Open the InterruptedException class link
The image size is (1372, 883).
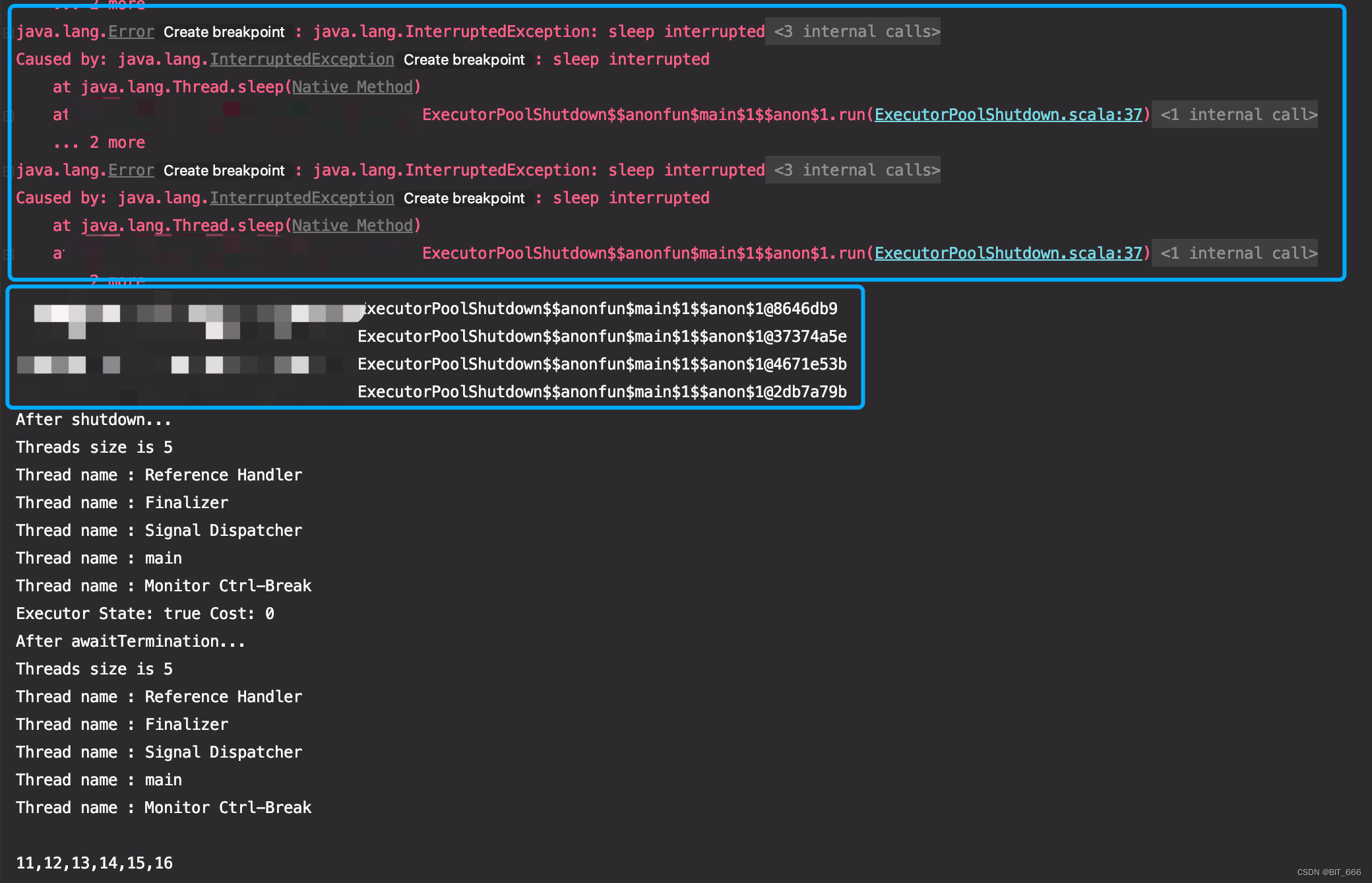[301, 59]
